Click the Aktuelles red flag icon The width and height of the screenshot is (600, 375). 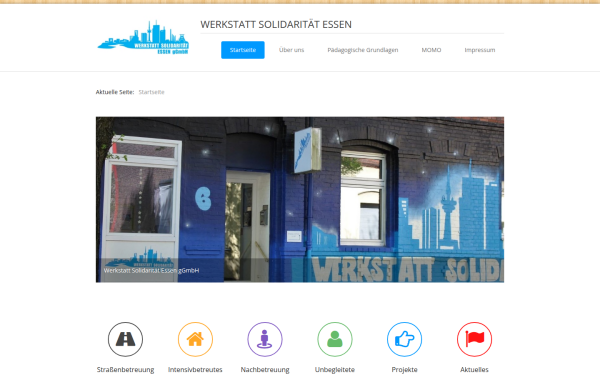[x=474, y=339]
